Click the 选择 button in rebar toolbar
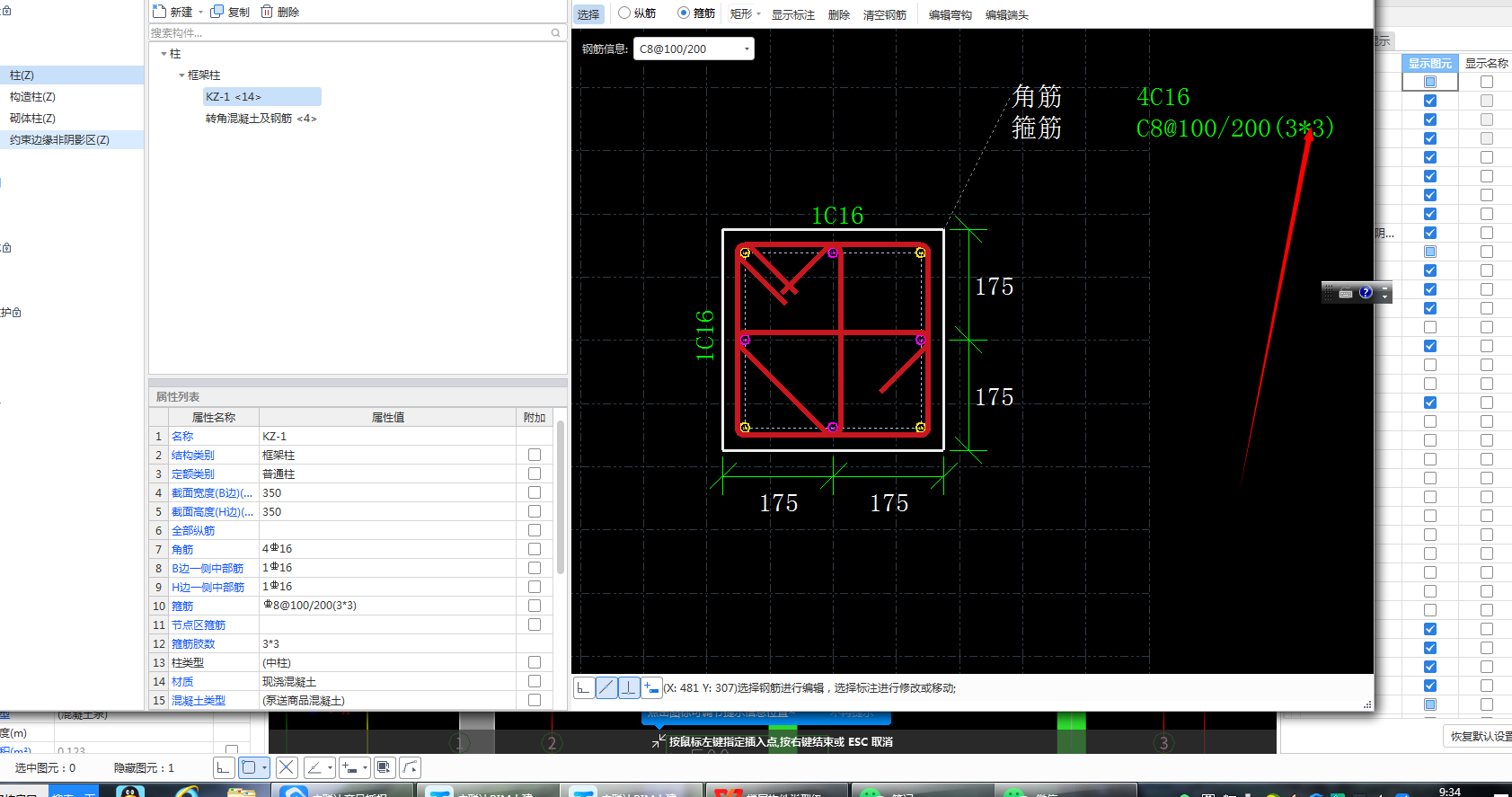The image size is (1512, 797). 588,14
